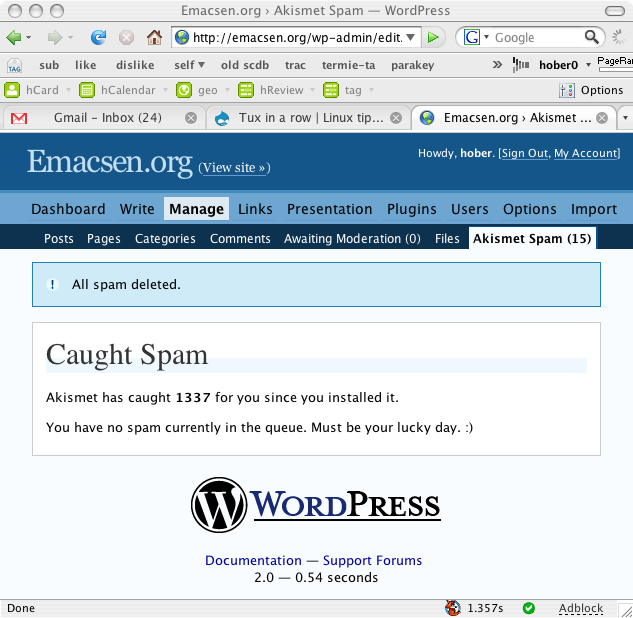The image size is (633, 618).
Task: Click the sub bookmark
Action: pos(49,65)
